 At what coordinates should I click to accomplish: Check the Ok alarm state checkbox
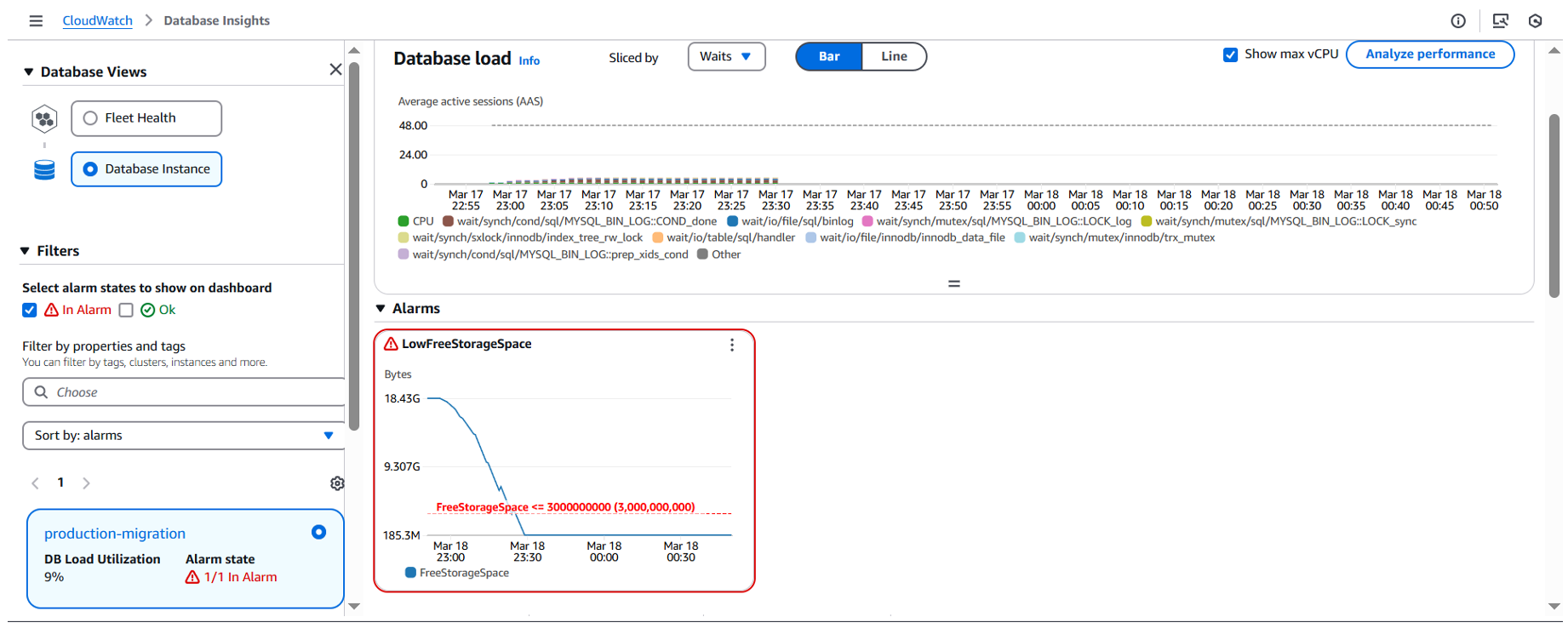[x=126, y=310]
